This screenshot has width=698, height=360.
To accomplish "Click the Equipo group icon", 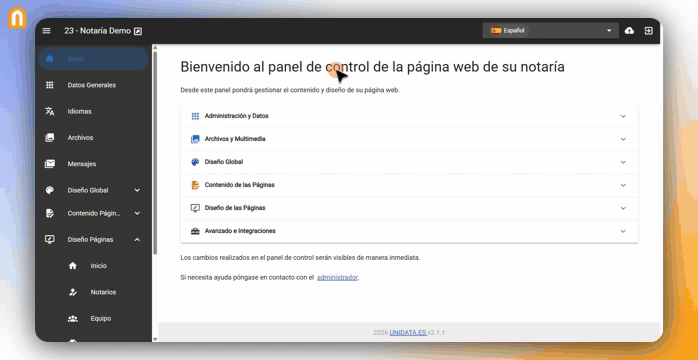I will [73, 319].
